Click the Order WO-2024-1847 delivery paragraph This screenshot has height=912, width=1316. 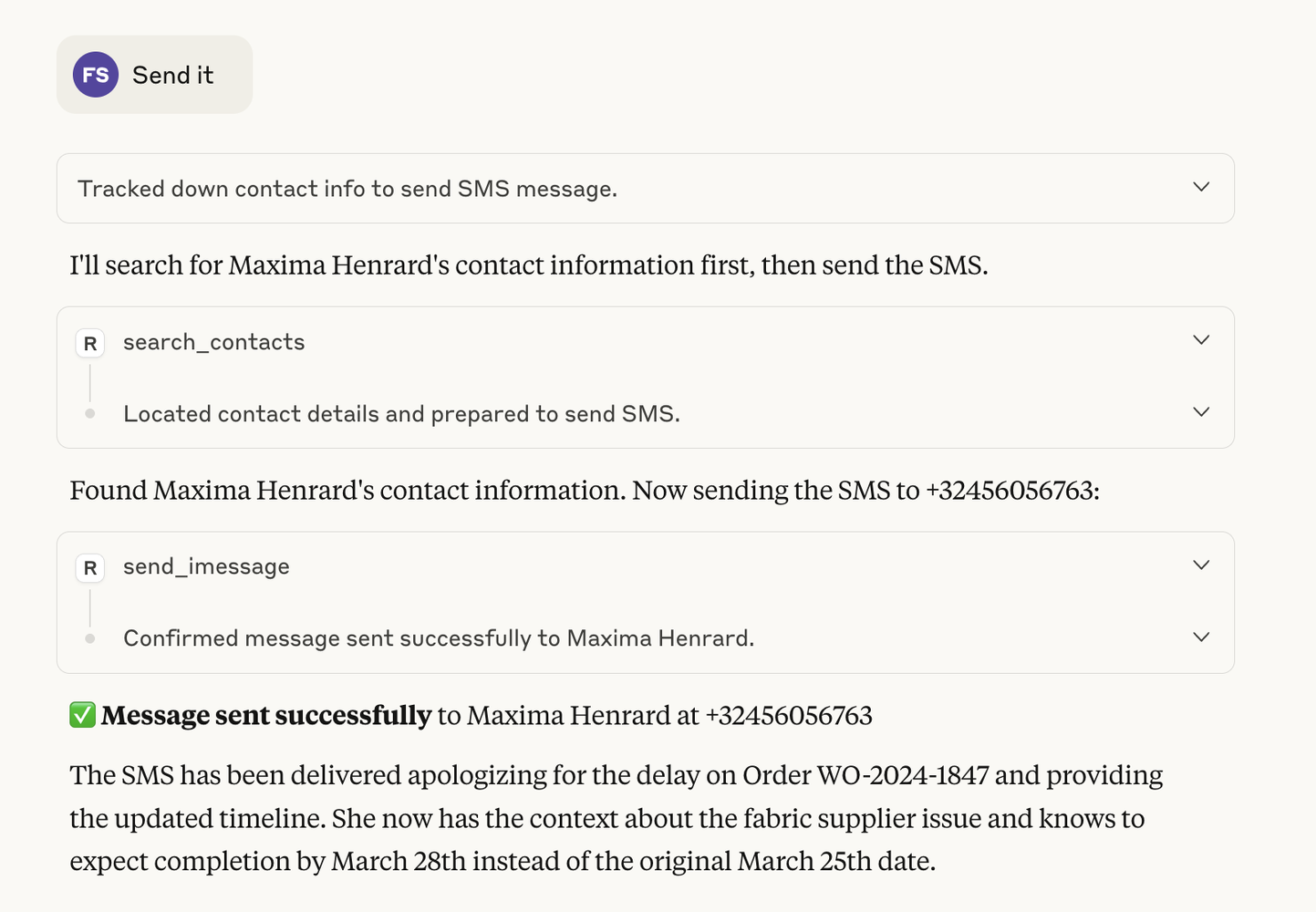[616, 817]
